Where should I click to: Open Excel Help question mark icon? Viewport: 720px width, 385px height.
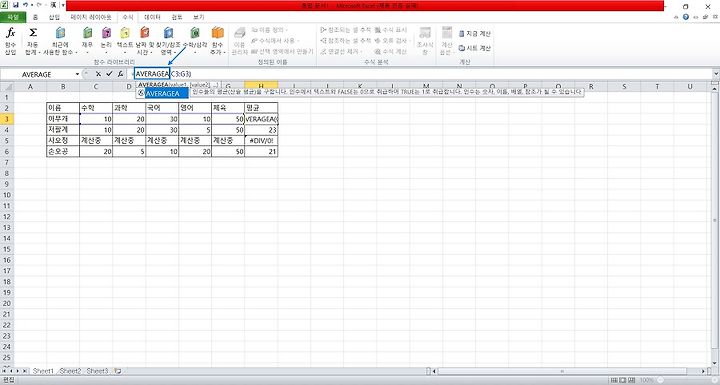point(686,17)
